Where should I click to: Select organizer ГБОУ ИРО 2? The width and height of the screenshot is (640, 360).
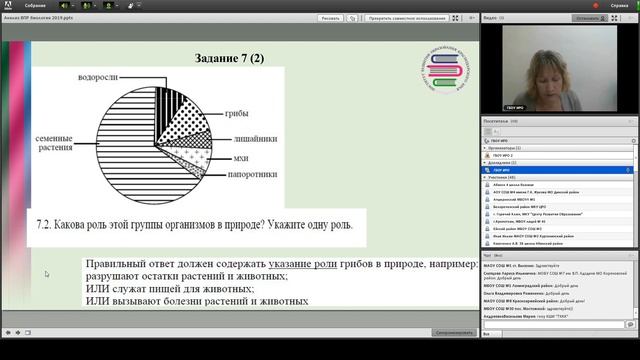[x=558, y=156]
